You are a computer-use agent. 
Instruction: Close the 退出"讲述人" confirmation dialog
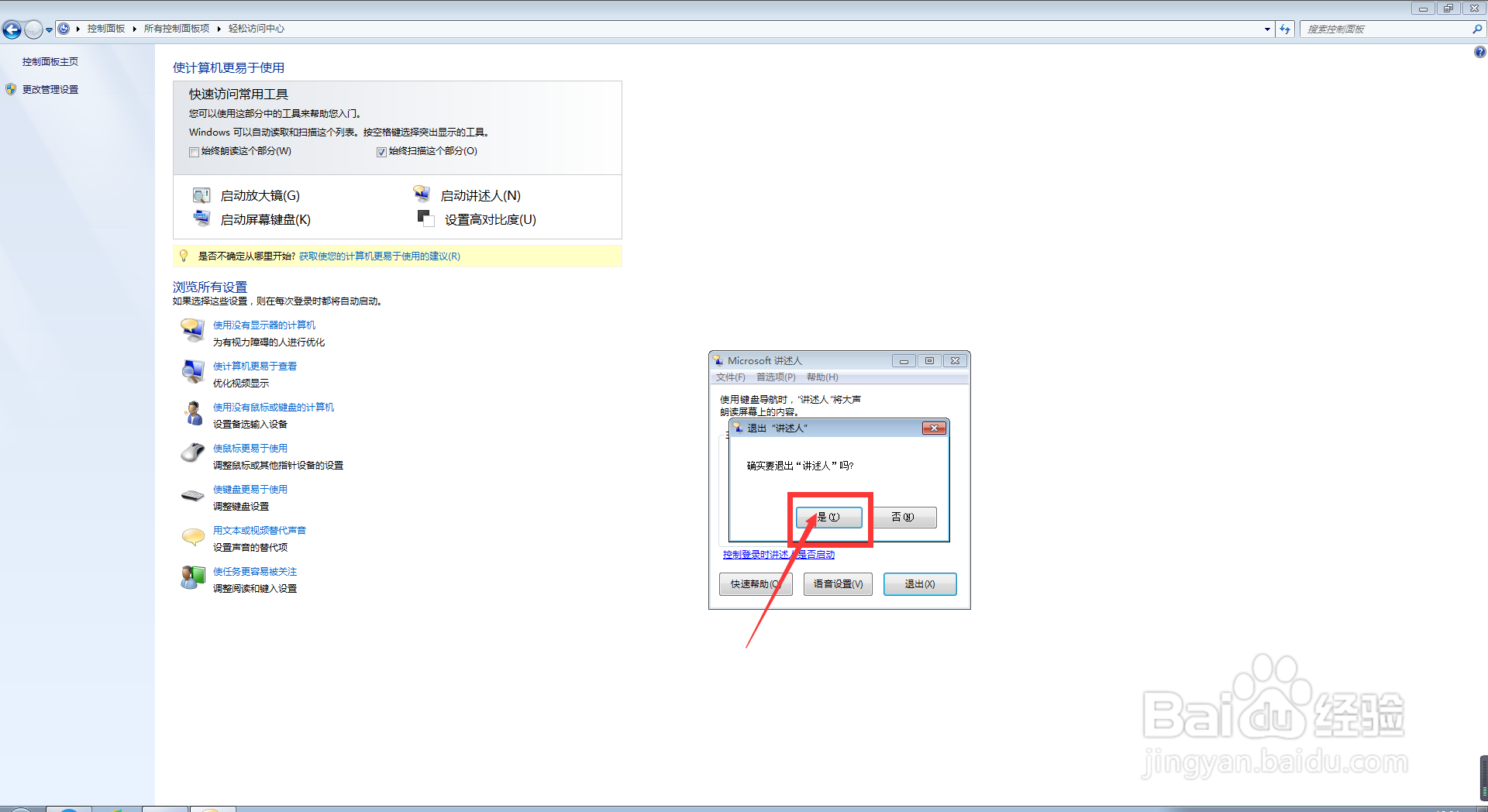[x=934, y=428]
